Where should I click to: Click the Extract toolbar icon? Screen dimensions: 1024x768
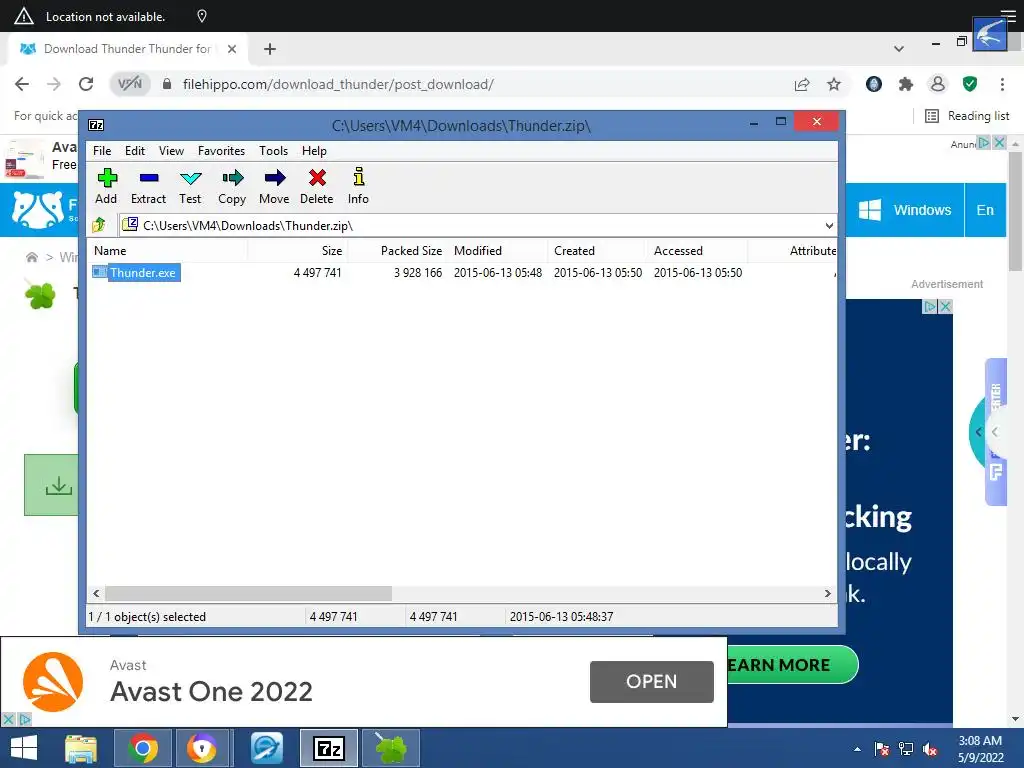[148, 186]
